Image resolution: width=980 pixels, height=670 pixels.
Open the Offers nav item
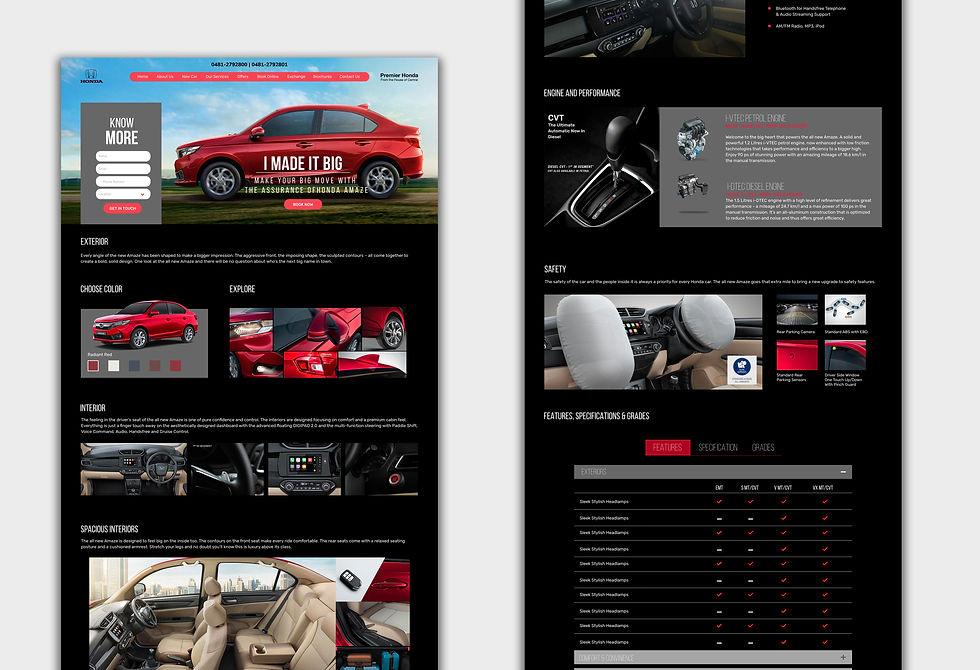click(242, 77)
